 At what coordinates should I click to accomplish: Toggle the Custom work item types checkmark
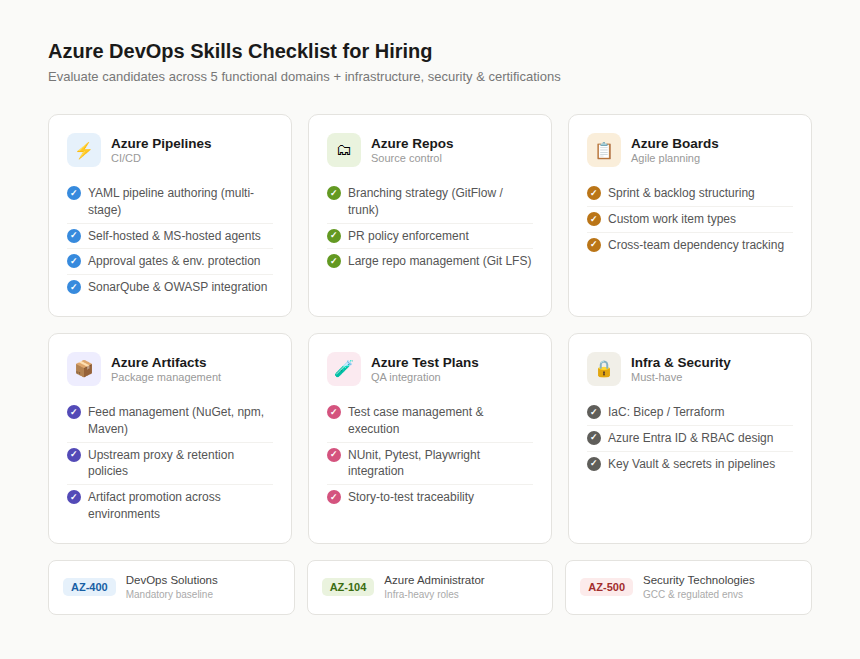[594, 219]
